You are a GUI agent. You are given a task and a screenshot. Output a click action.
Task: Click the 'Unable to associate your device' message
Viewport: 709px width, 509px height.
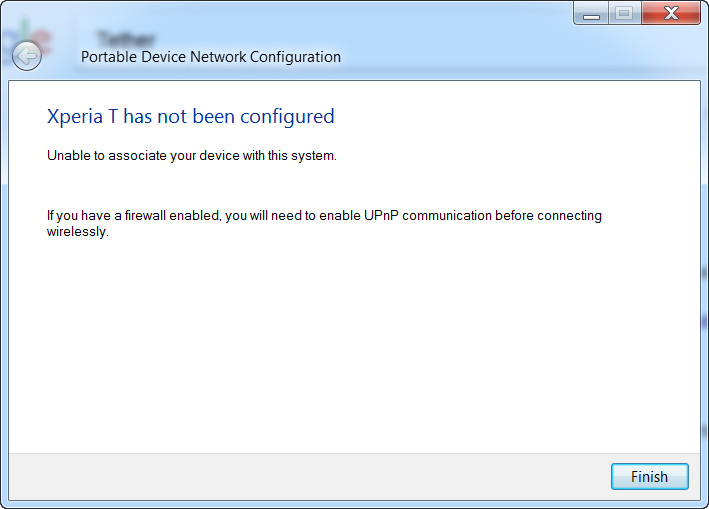pos(192,156)
